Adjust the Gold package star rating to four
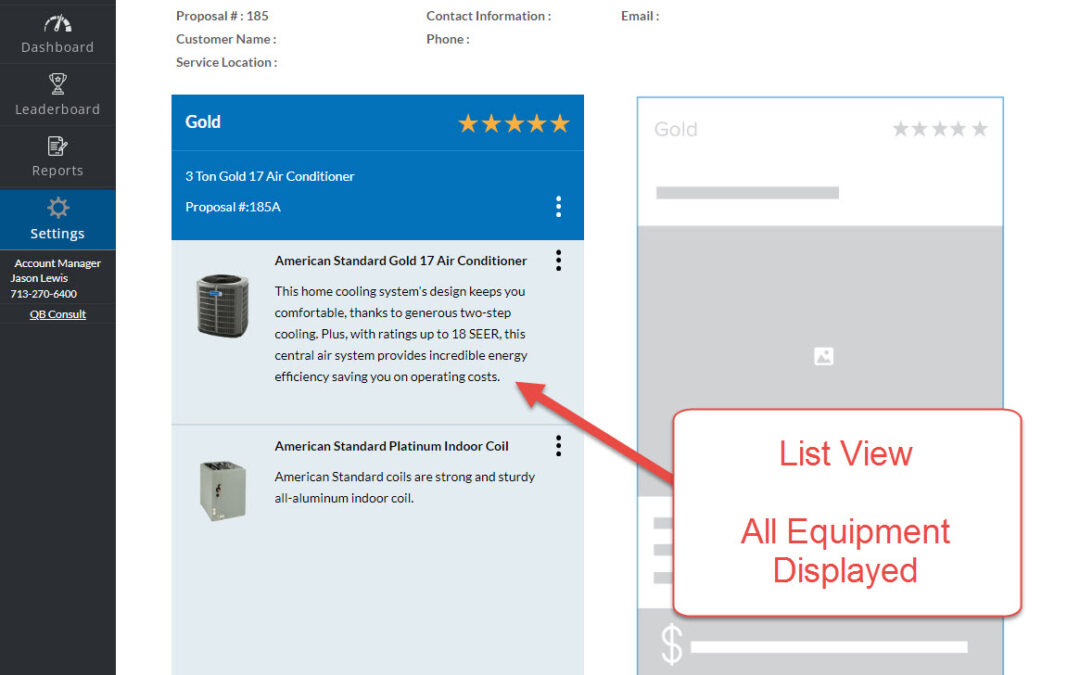 (x=536, y=124)
